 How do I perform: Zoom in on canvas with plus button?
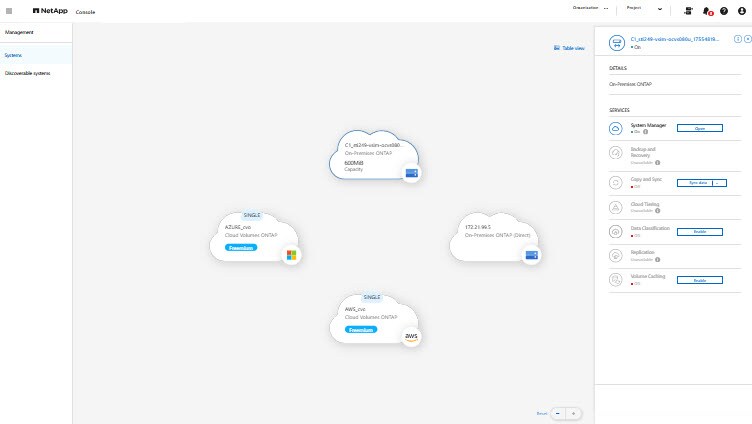tap(573, 413)
